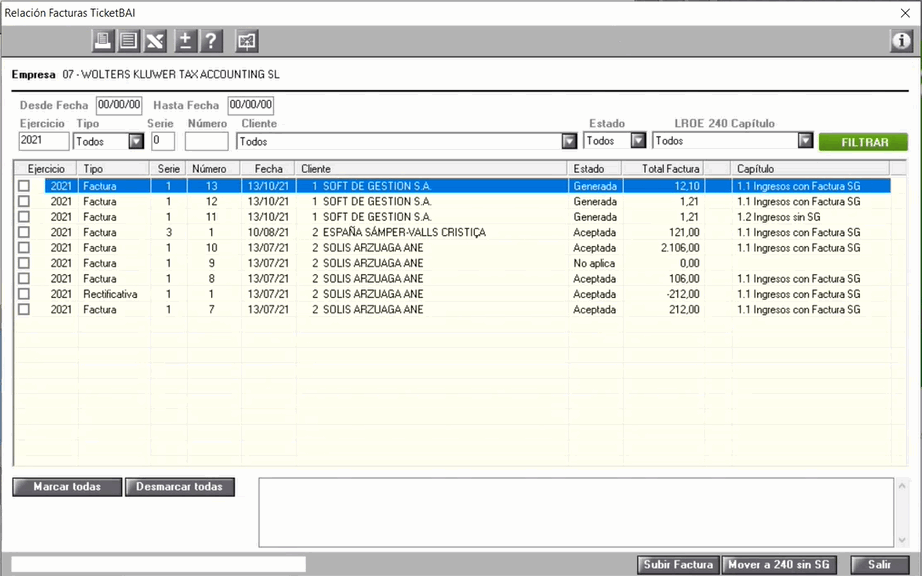Image resolution: width=922 pixels, height=576 pixels.
Task: Tick the checkbox for invoice number 13
Action: pyautogui.click(x=24, y=186)
